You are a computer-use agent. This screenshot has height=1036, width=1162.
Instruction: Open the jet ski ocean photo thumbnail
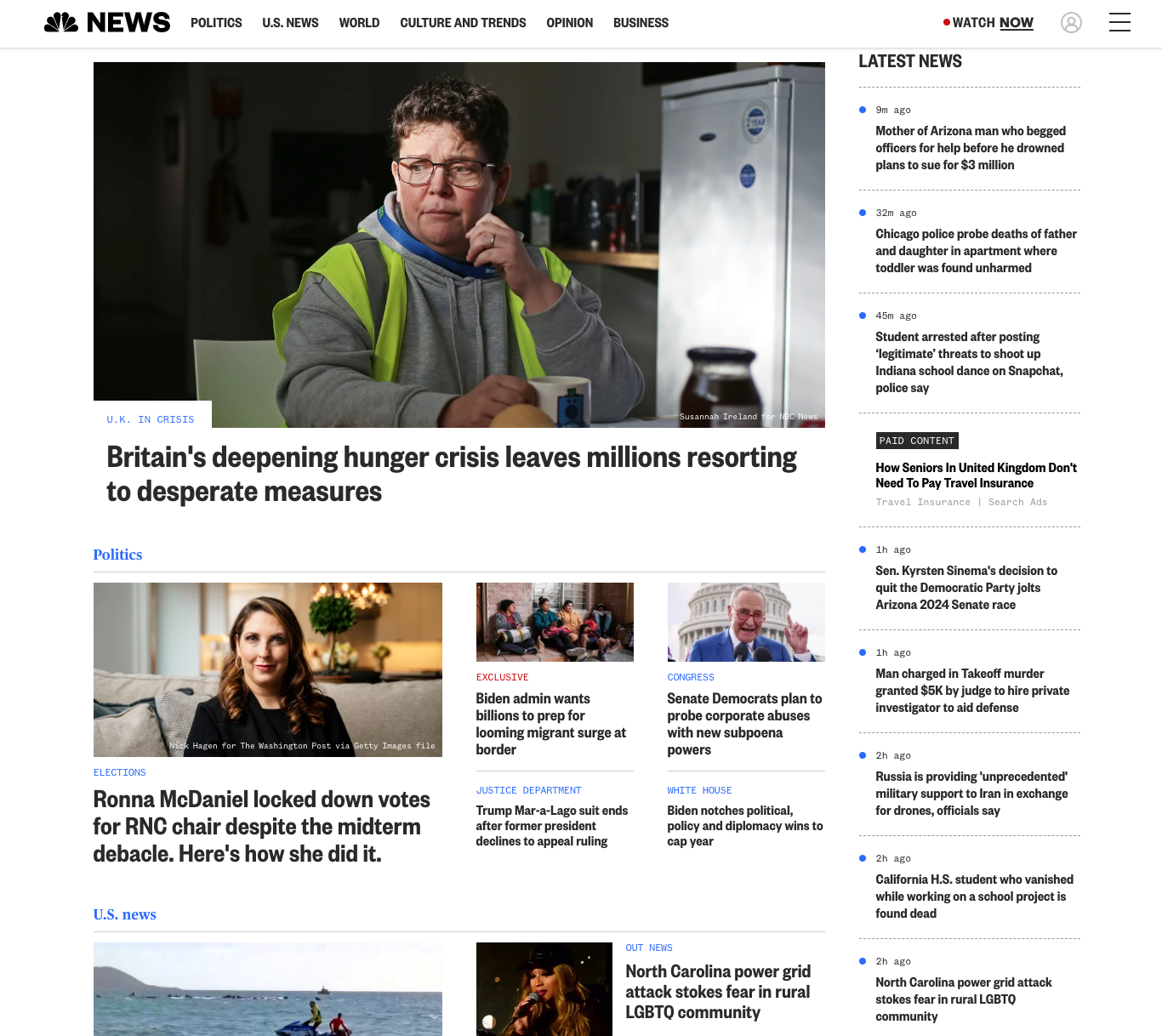pyautogui.click(x=268, y=989)
